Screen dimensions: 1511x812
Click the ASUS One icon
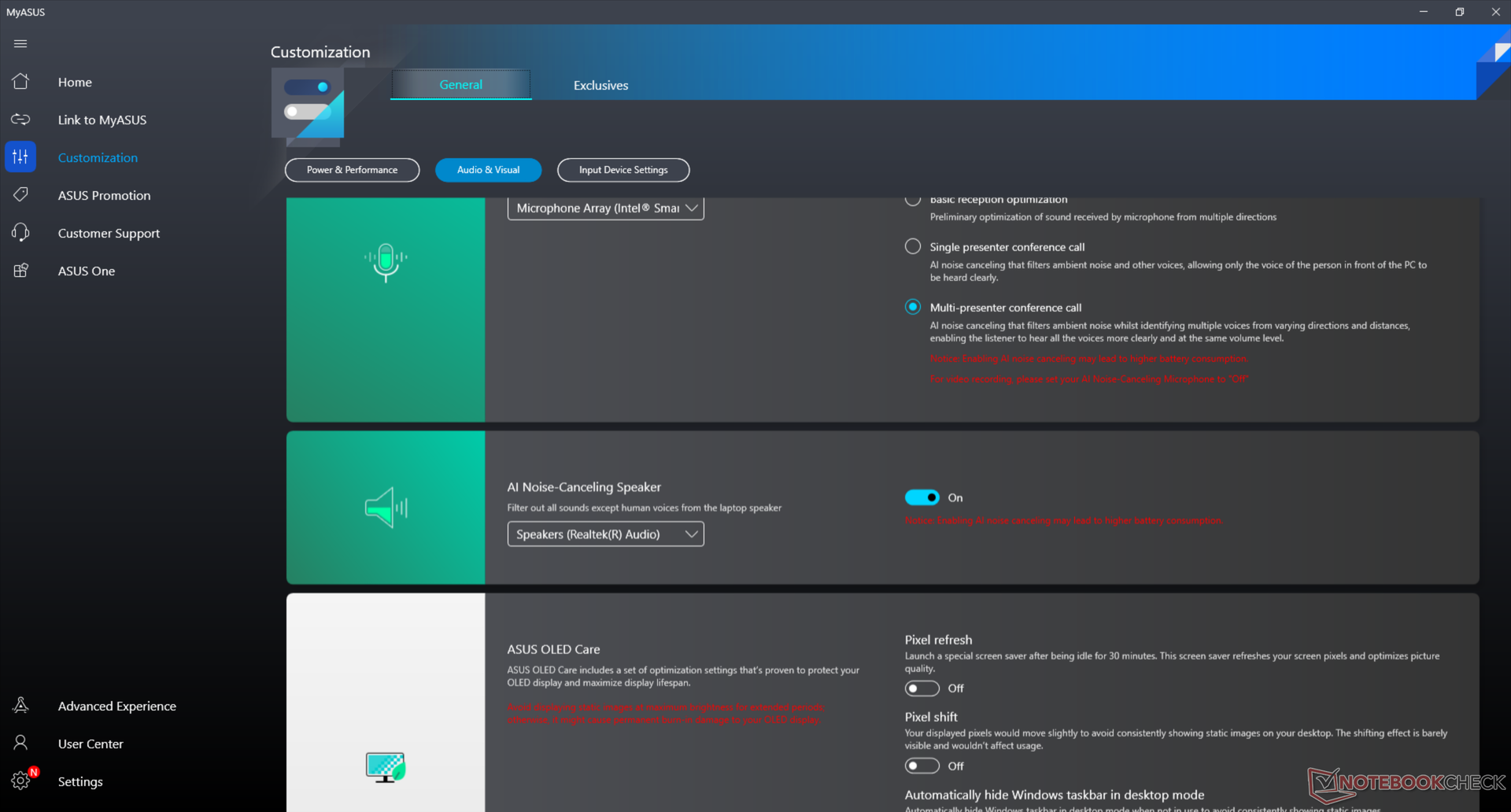click(x=20, y=271)
